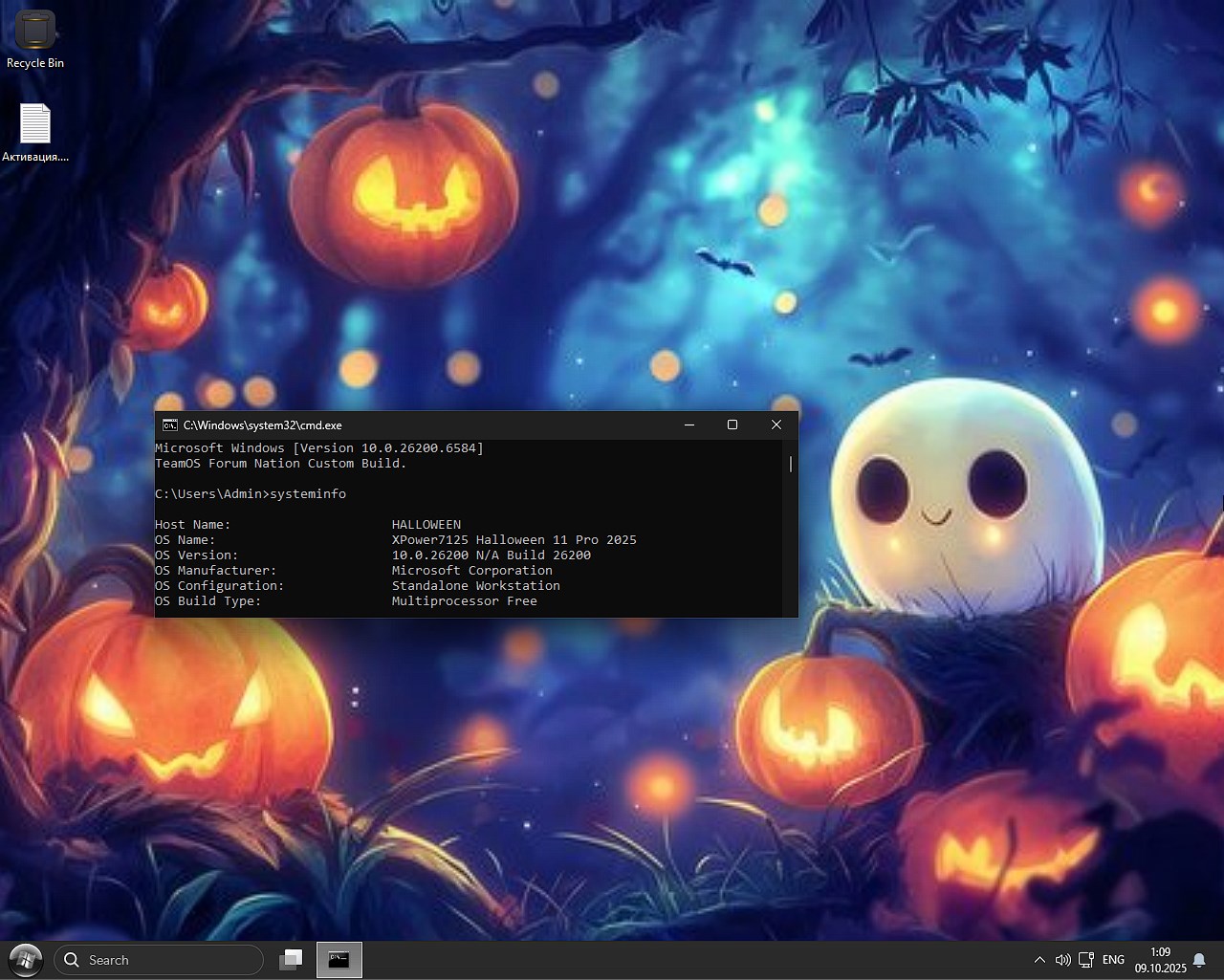Show notifications via the bell icon
Screen dimensions: 1224x980
(1199, 960)
